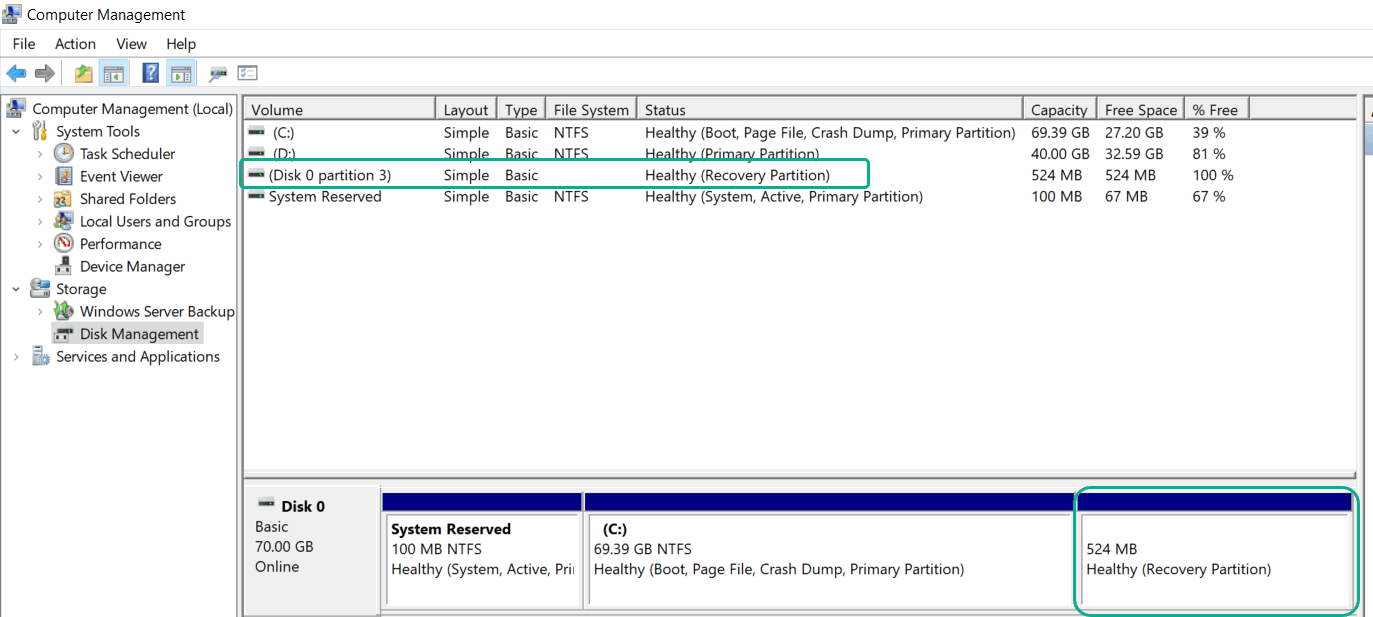Open the Help menu
This screenshot has height=617, width=1373.
(181, 44)
